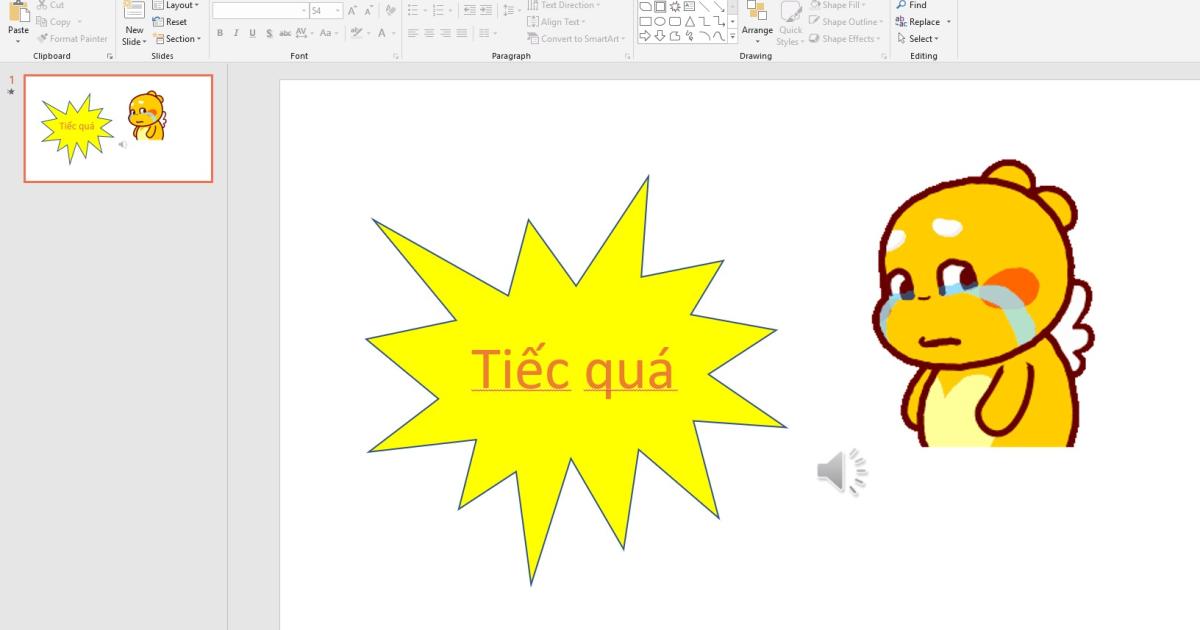Image resolution: width=1200 pixels, height=630 pixels.
Task: Click the Format Painter button
Action: click(x=71, y=39)
